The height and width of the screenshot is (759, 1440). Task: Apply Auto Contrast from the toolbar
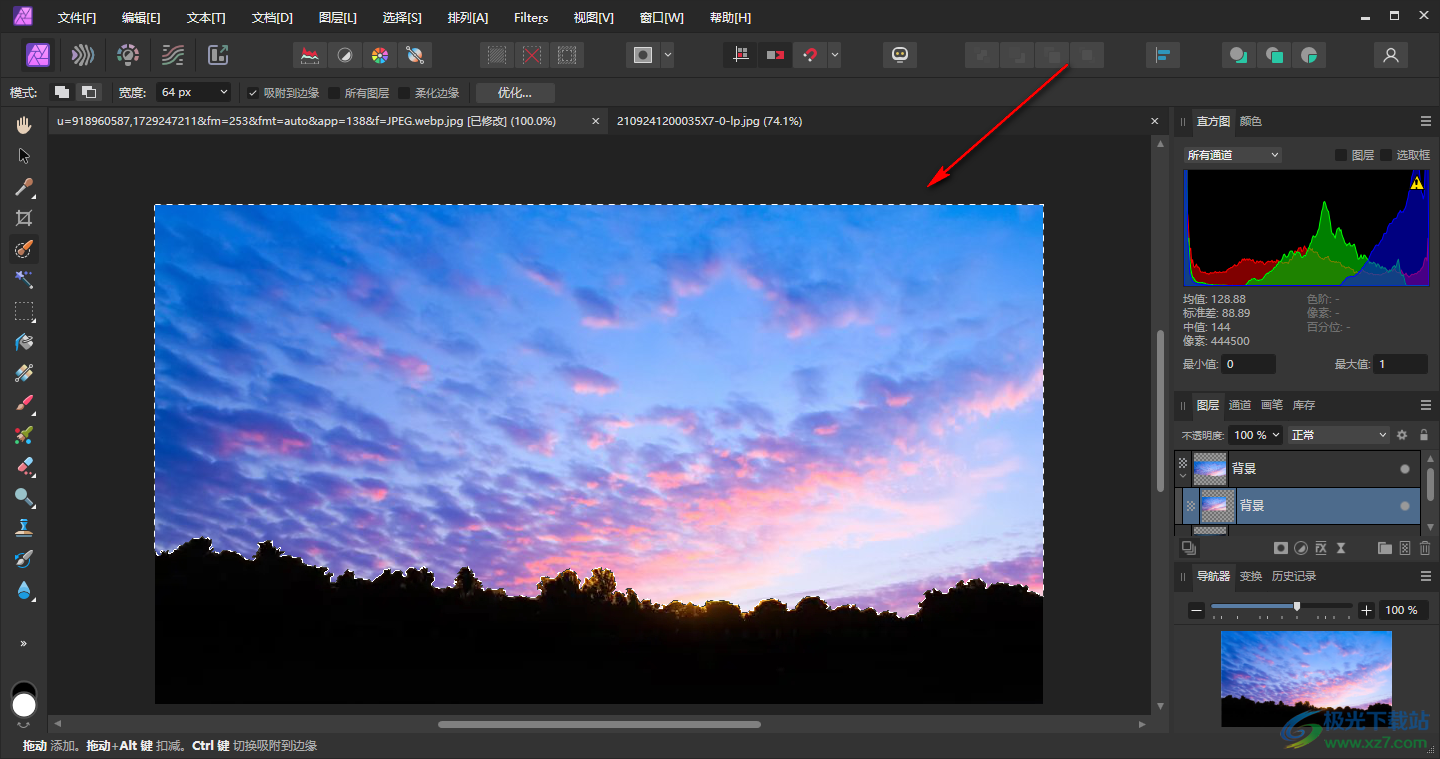(345, 55)
